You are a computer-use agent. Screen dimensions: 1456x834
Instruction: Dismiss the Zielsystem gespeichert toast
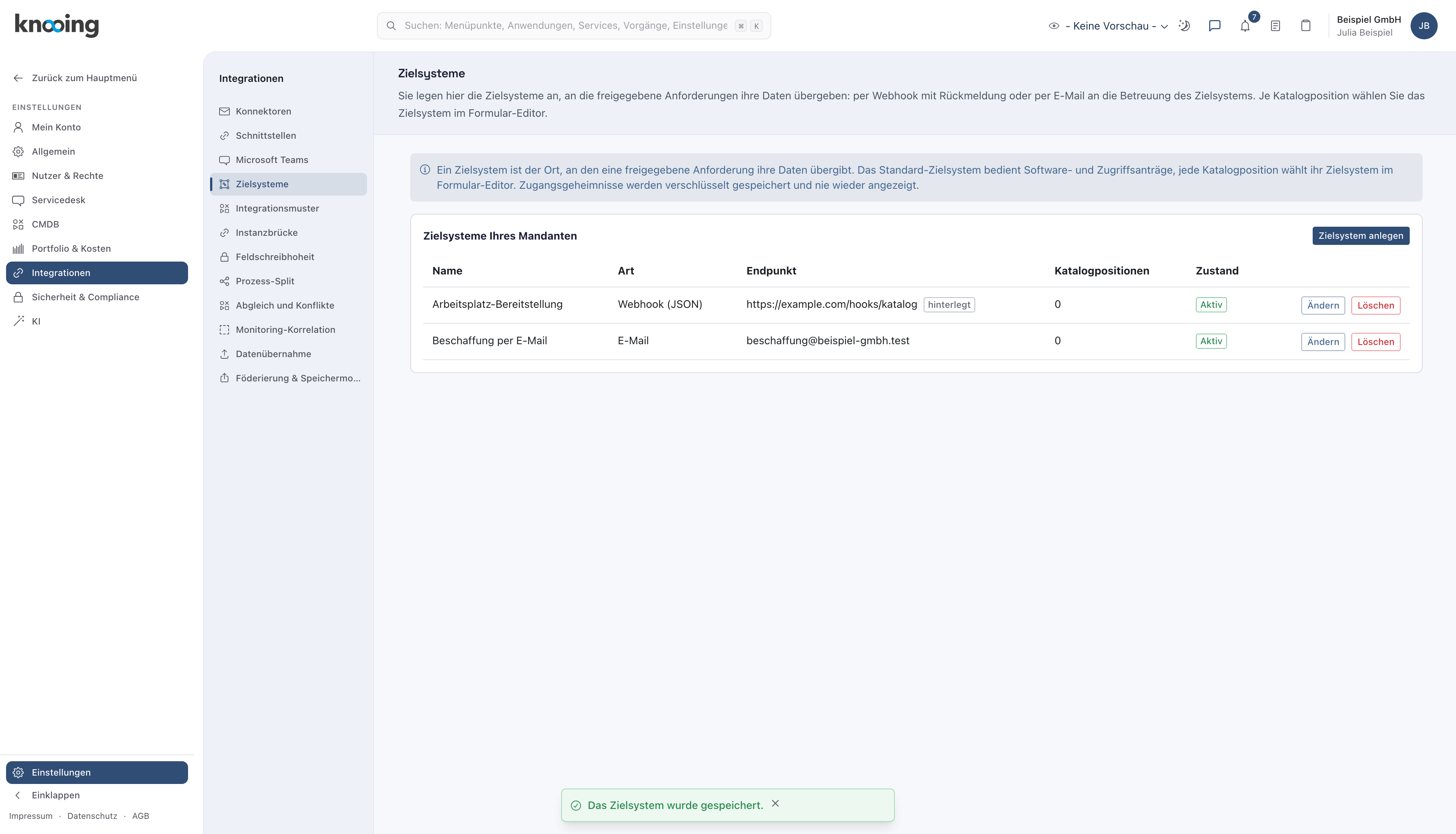[775, 804]
